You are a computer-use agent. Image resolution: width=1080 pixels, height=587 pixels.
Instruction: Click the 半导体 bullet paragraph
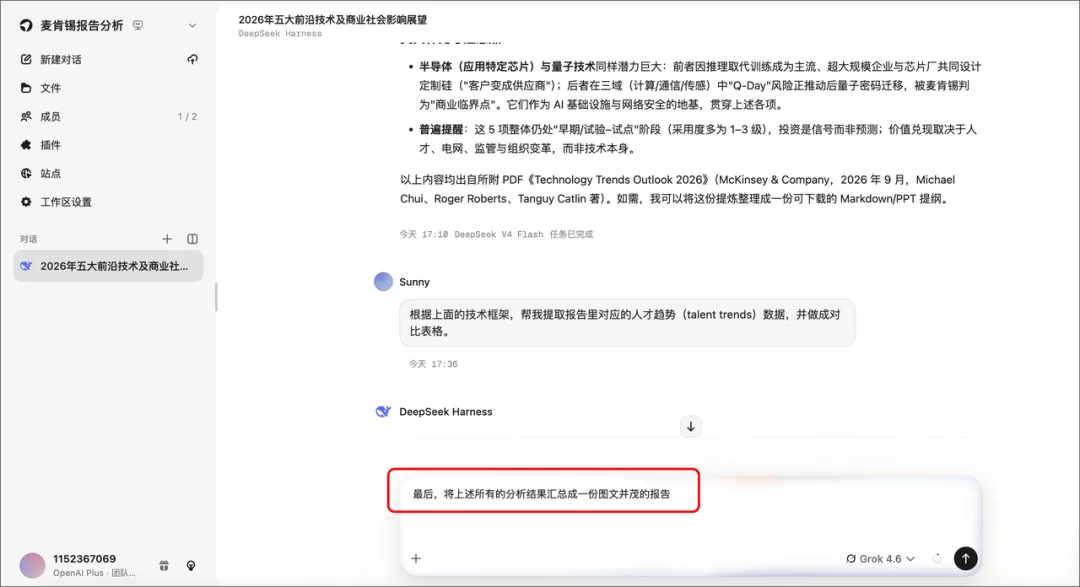700,85
